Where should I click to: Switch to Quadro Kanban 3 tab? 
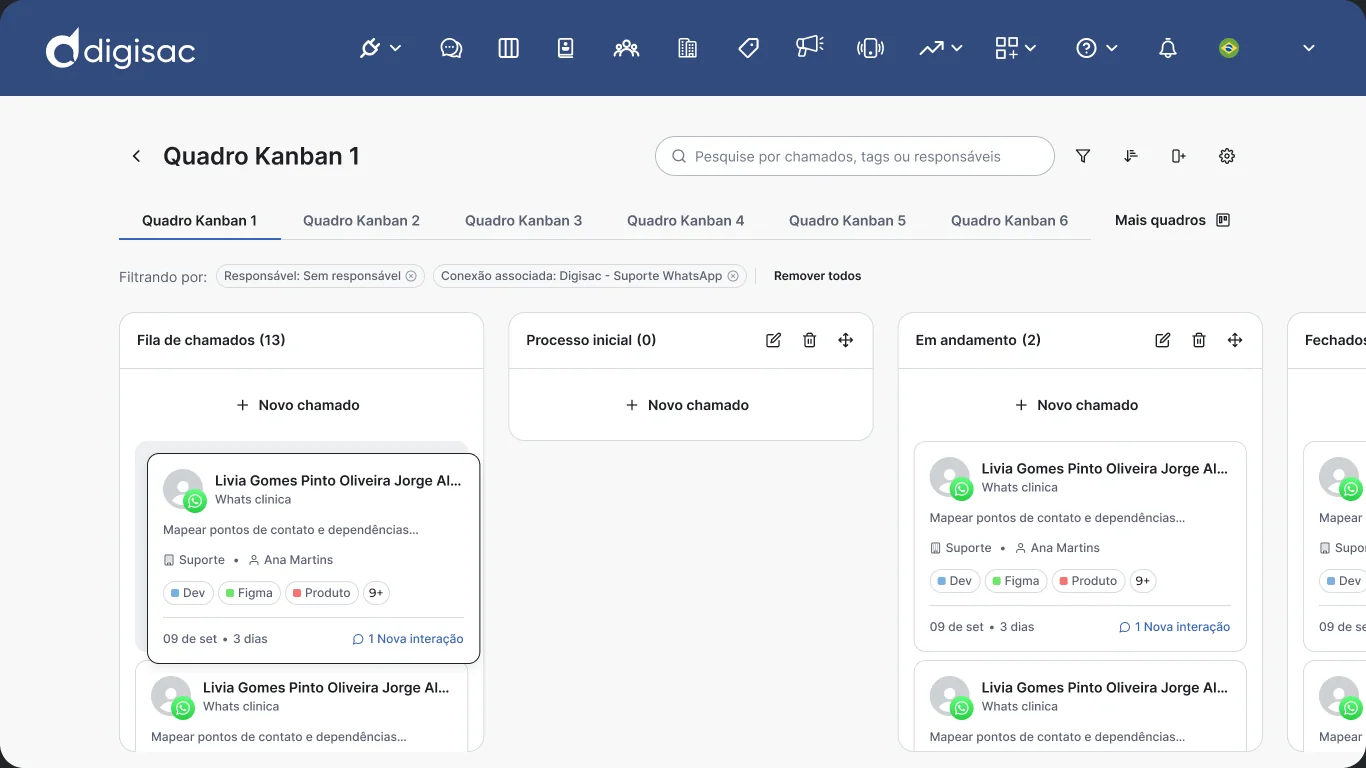pyautogui.click(x=523, y=221)
